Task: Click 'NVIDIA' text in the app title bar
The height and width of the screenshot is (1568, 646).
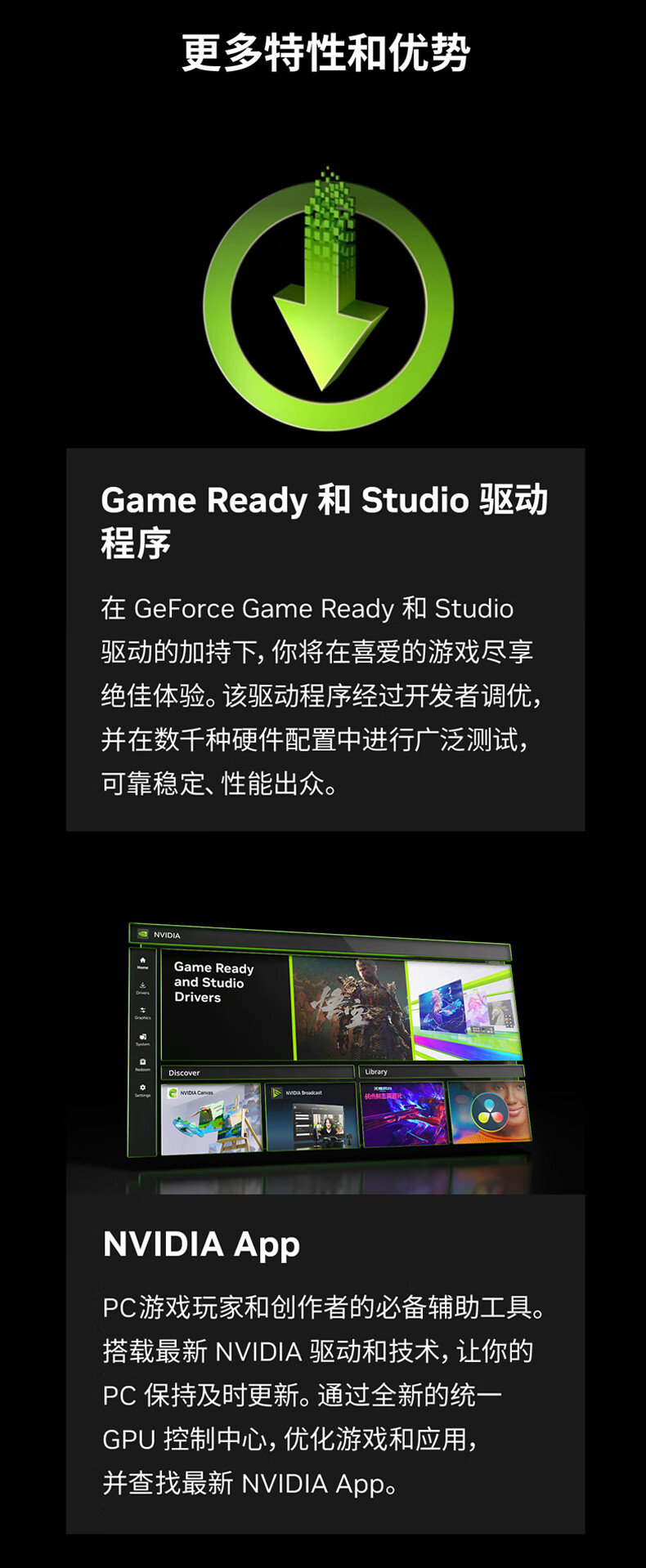Action: coord(167,935)
